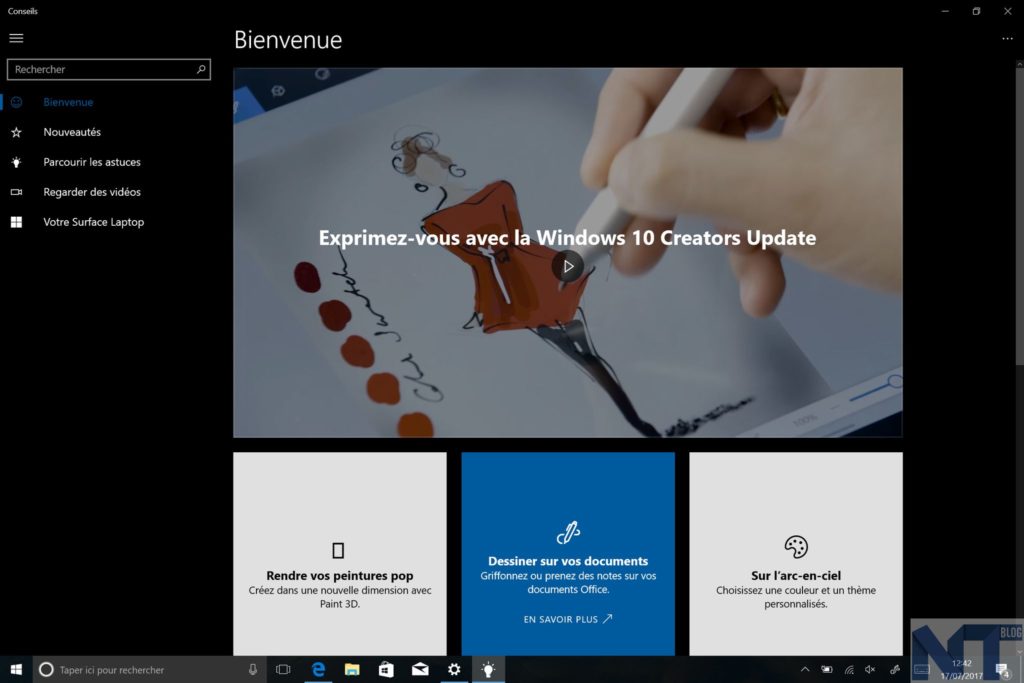Open Windows Ink Workspace pen icon
This screenshot has width=1024, height=683.
pyautogui.click(x=895, y=669)
